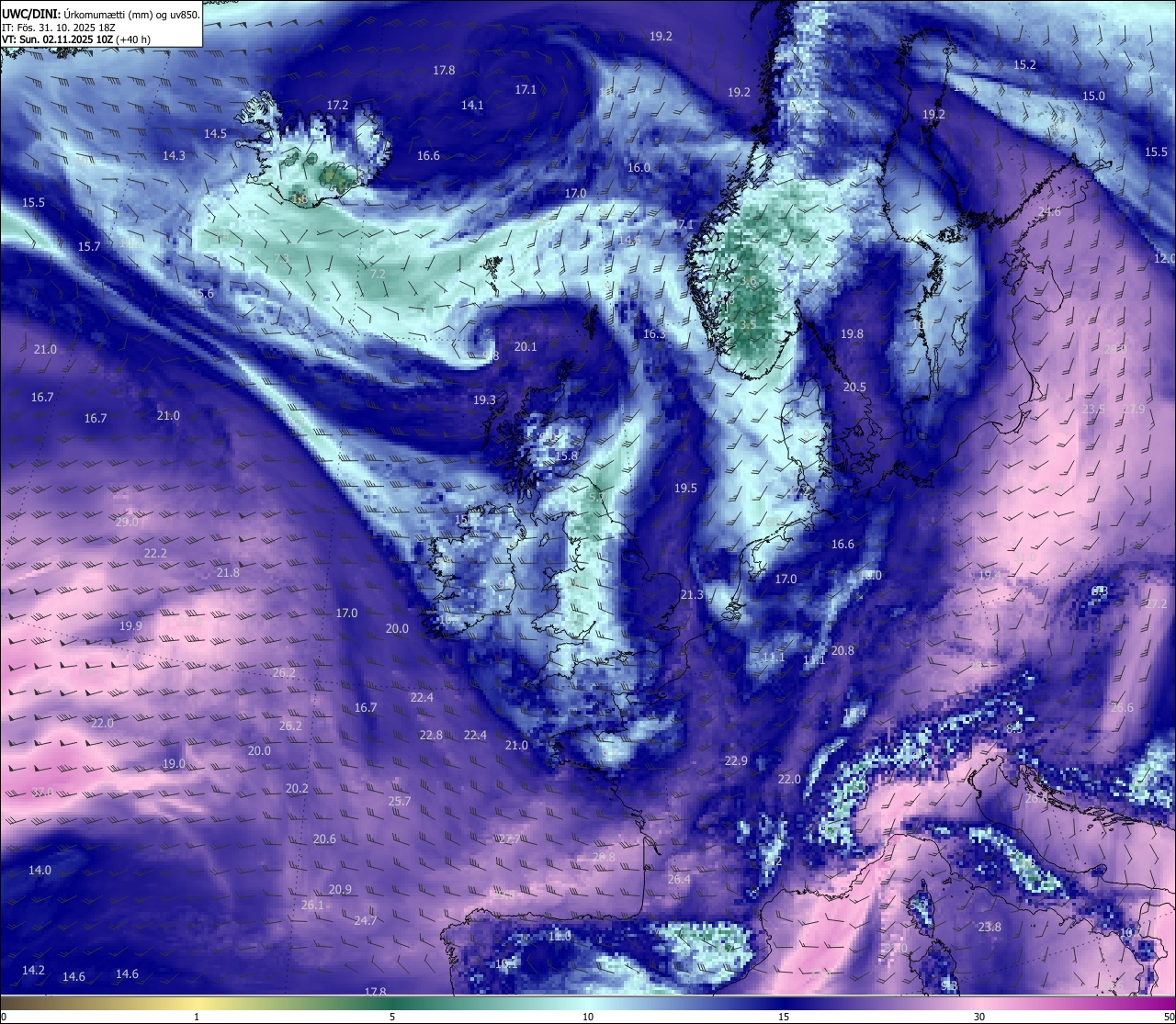Screen dimensions: 1176x1024
Task: Click the 19.8 value over Sweden
Action: [x=853, y=334]
